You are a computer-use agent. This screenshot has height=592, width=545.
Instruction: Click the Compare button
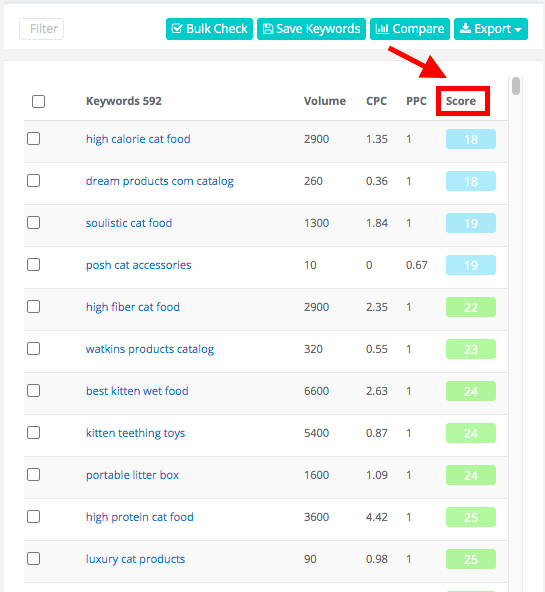410,29
